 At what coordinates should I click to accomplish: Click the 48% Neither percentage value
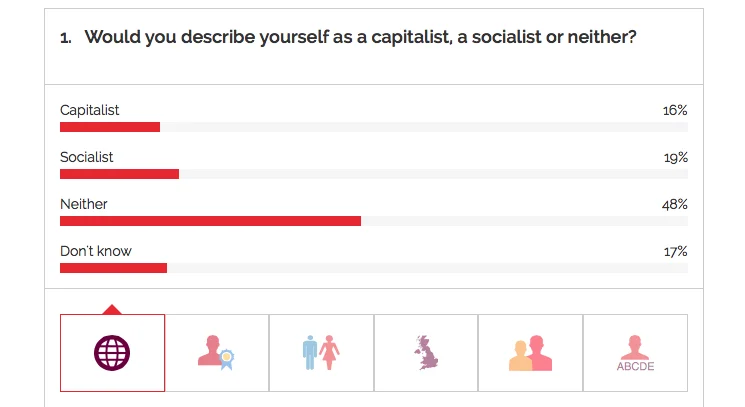coord(675,205)
